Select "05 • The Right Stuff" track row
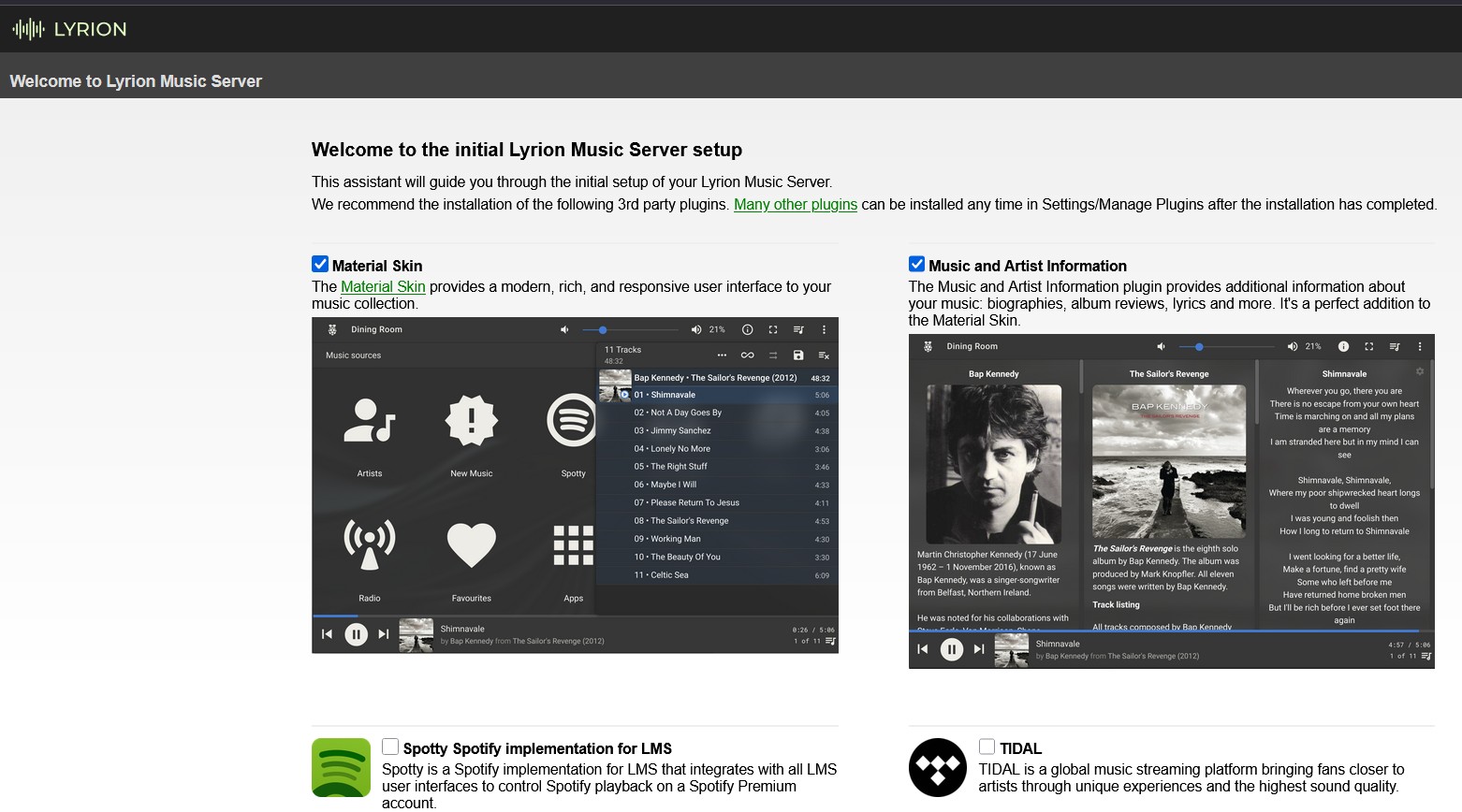 (717, 467)
